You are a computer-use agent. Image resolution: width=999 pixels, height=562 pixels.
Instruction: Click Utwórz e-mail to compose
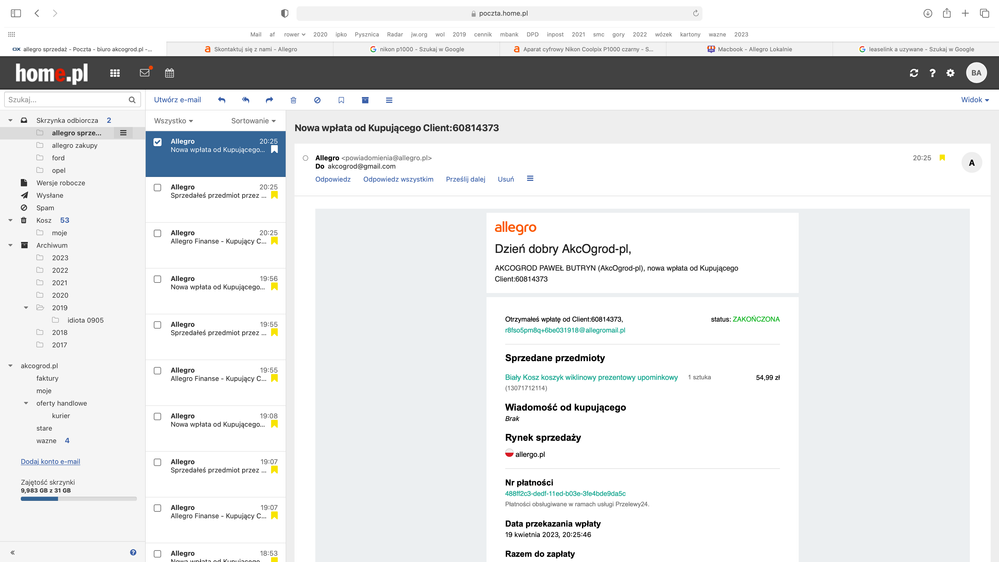(177, 100)
